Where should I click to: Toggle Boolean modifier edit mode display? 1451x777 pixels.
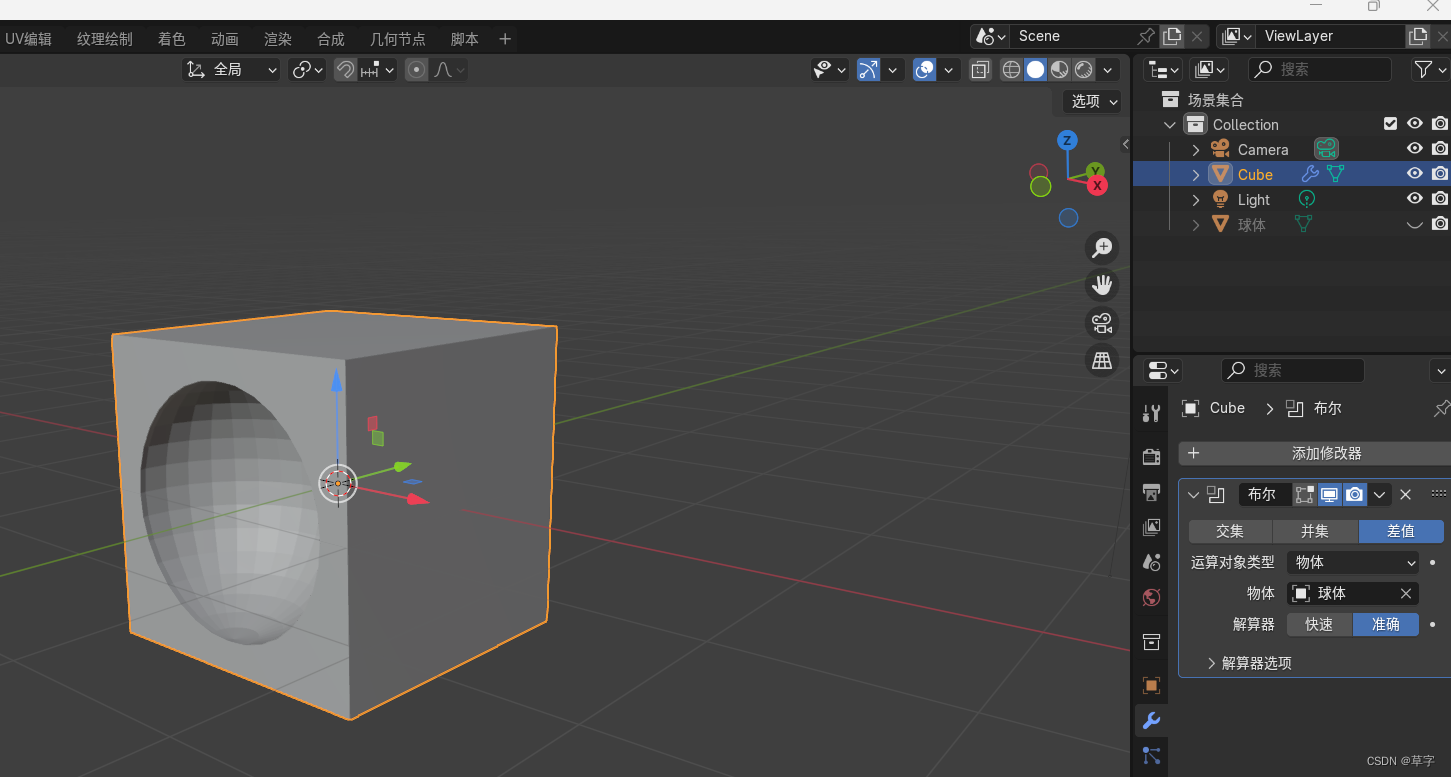(x=1304, y=494)
